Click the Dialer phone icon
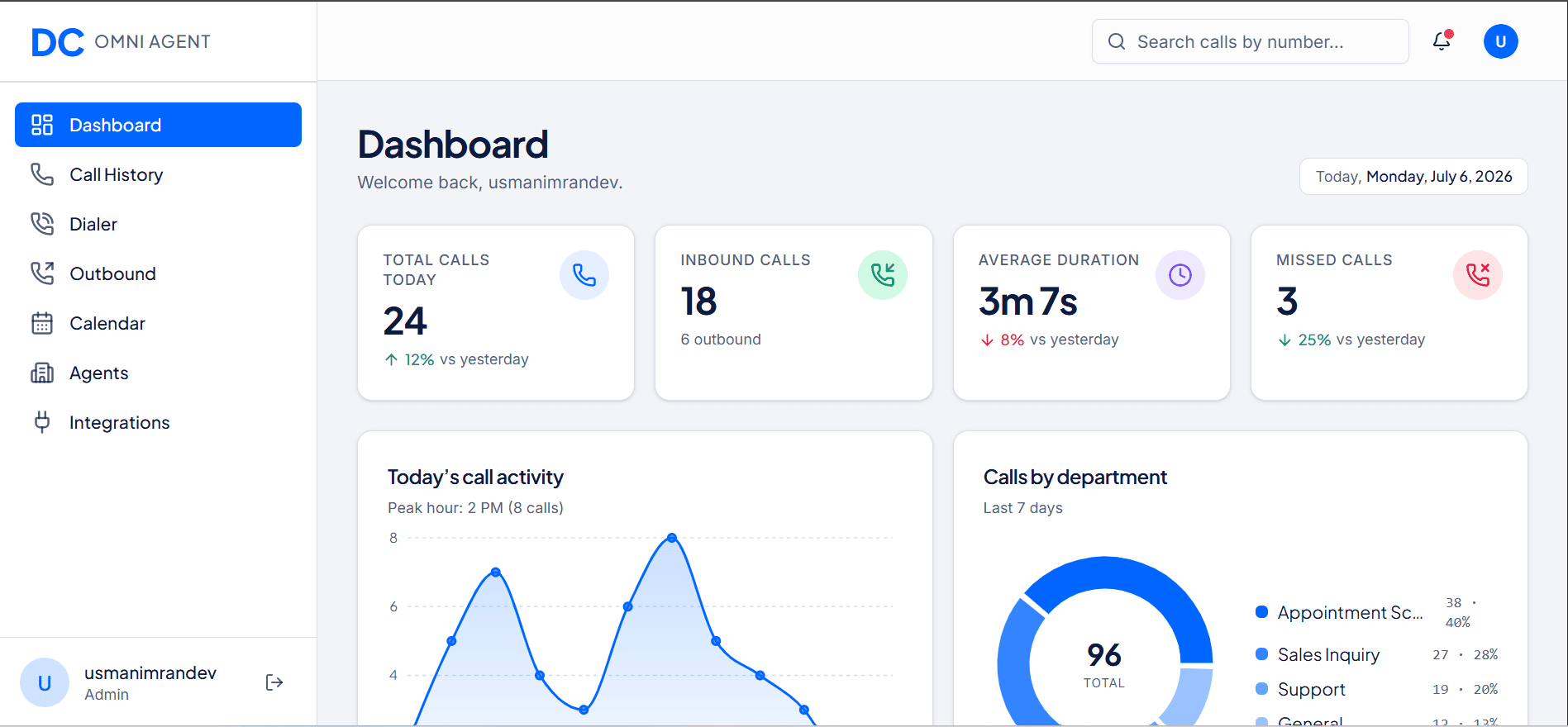 click(x=42, y=224)
